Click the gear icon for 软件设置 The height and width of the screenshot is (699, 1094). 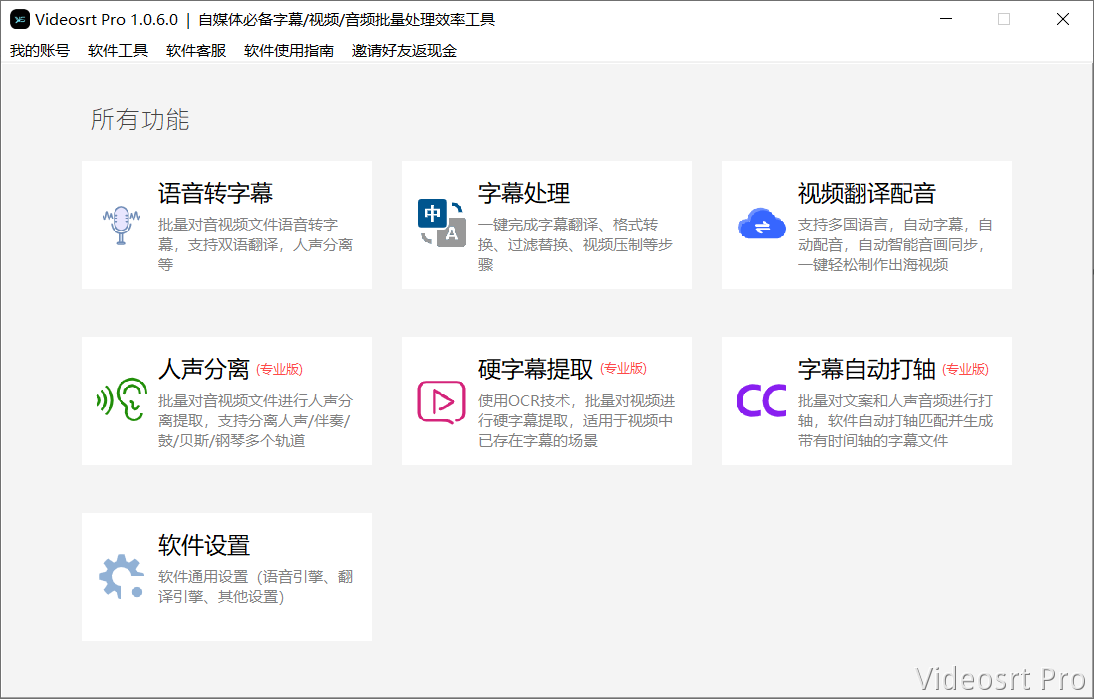[121, 577]
